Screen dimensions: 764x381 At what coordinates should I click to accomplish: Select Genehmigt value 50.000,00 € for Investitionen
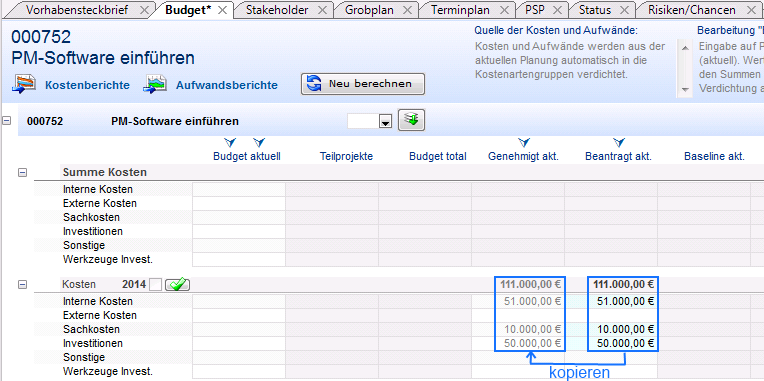(533, 343)
